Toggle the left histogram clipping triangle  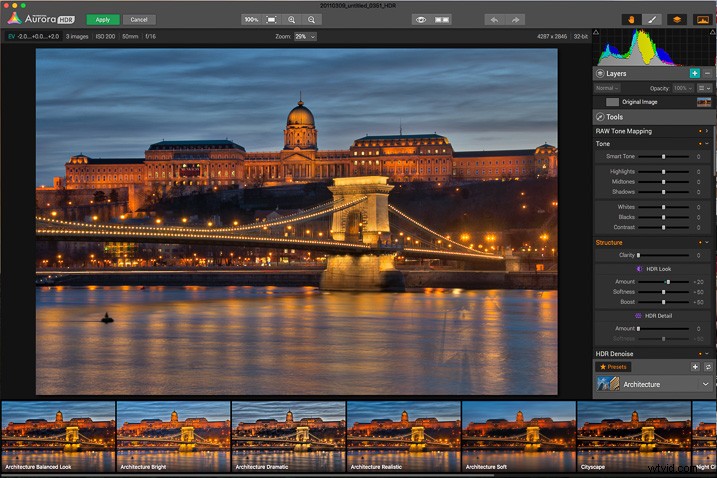(596, 32)
